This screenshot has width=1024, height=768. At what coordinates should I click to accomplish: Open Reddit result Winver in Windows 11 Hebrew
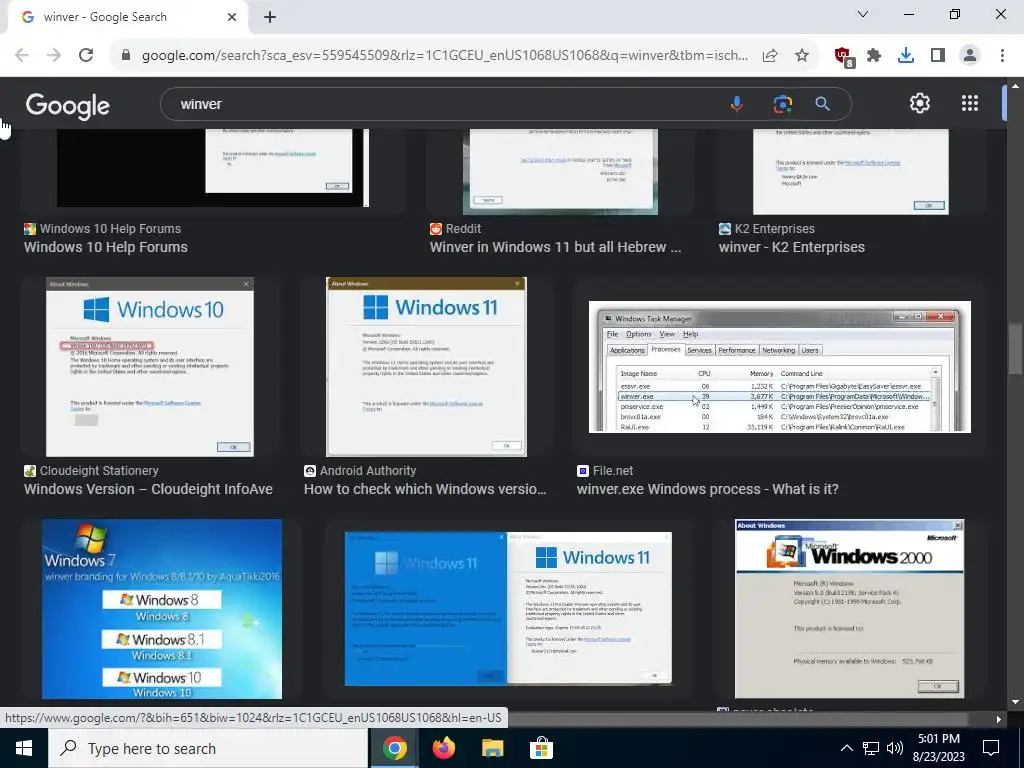556,247
